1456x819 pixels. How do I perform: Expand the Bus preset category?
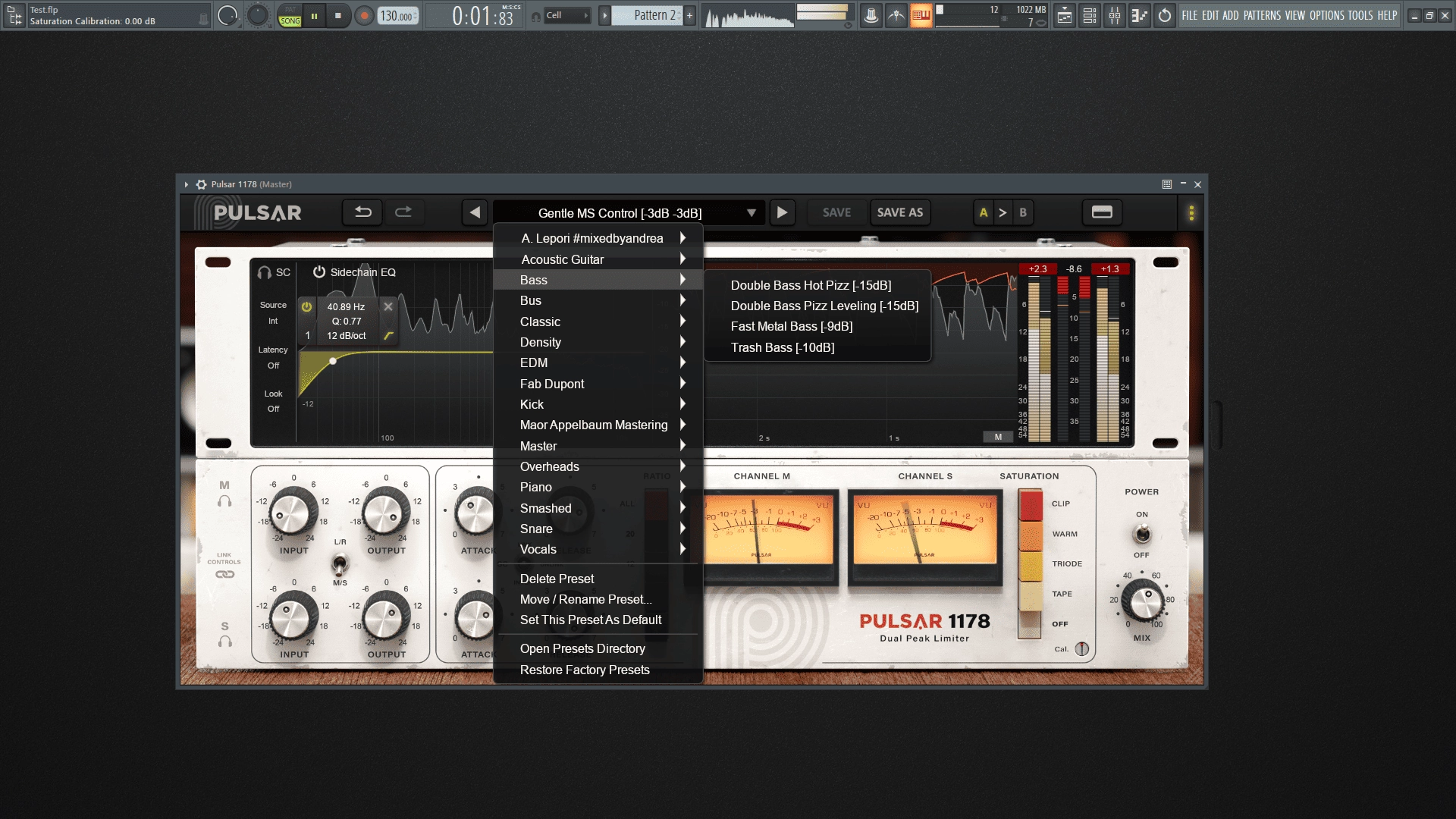(x=598, y=300)
